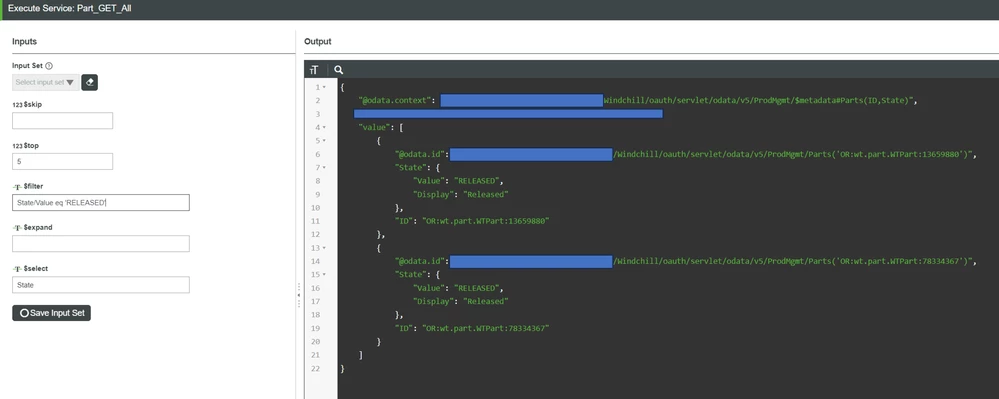Click the $top label
The height and width of the screenshot is (399, 999).
[31, 145]
